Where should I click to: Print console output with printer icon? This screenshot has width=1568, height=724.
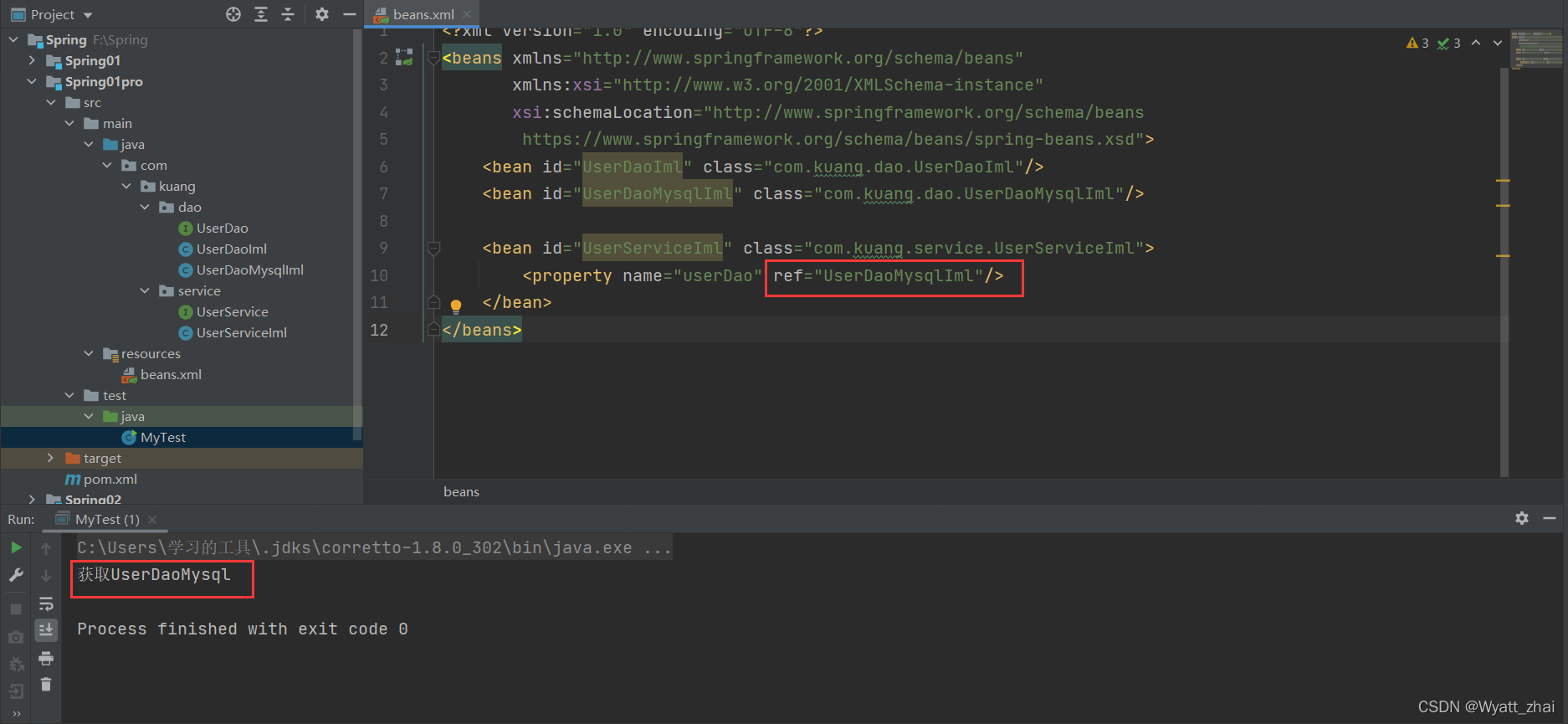coord(46,658)
